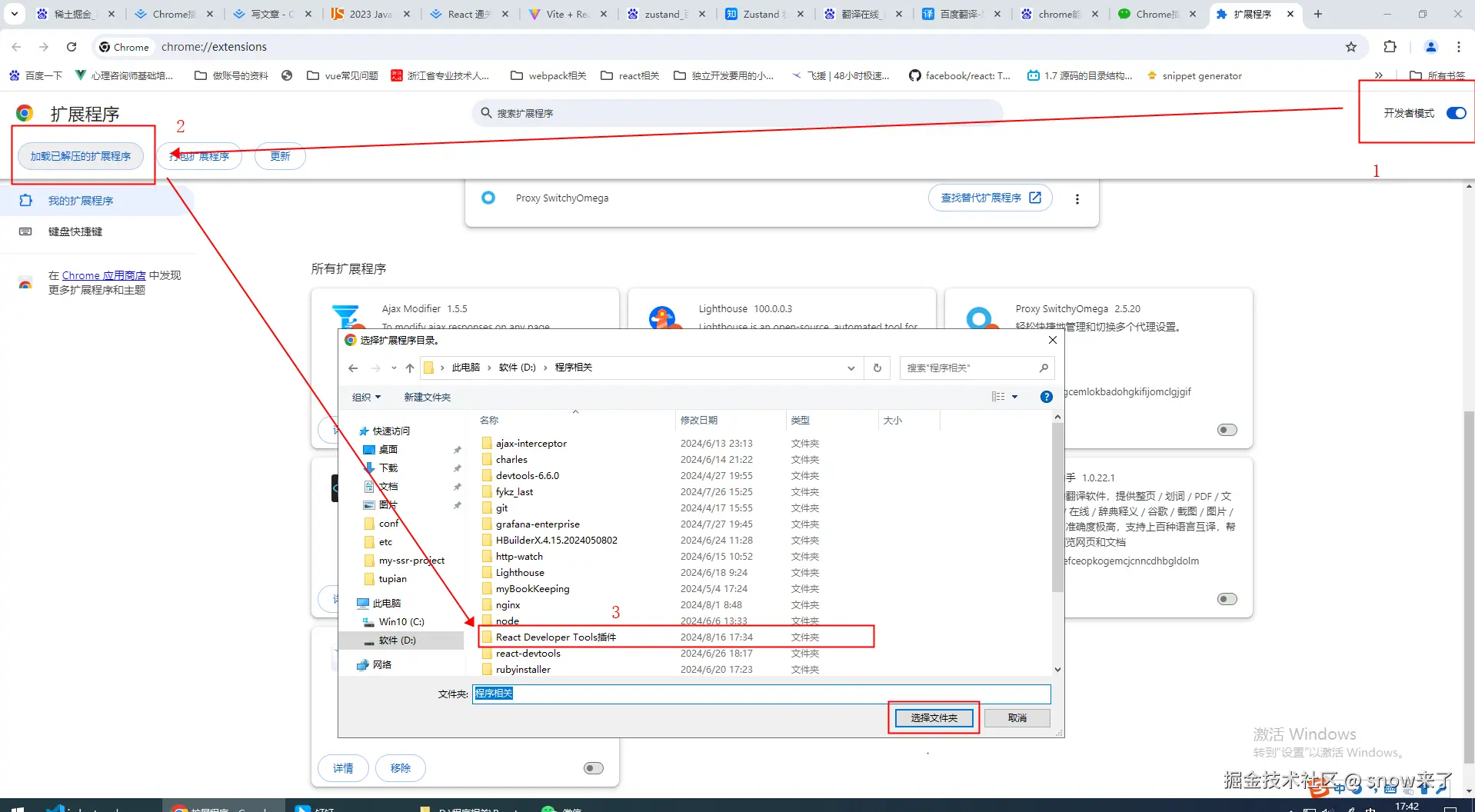Open the new tab plus button
The image size is (1475, 812).
coord(1317,14)
